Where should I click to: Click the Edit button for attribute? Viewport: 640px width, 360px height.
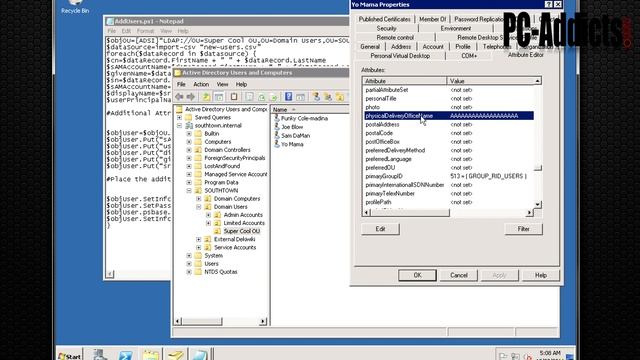coord(380,229)
